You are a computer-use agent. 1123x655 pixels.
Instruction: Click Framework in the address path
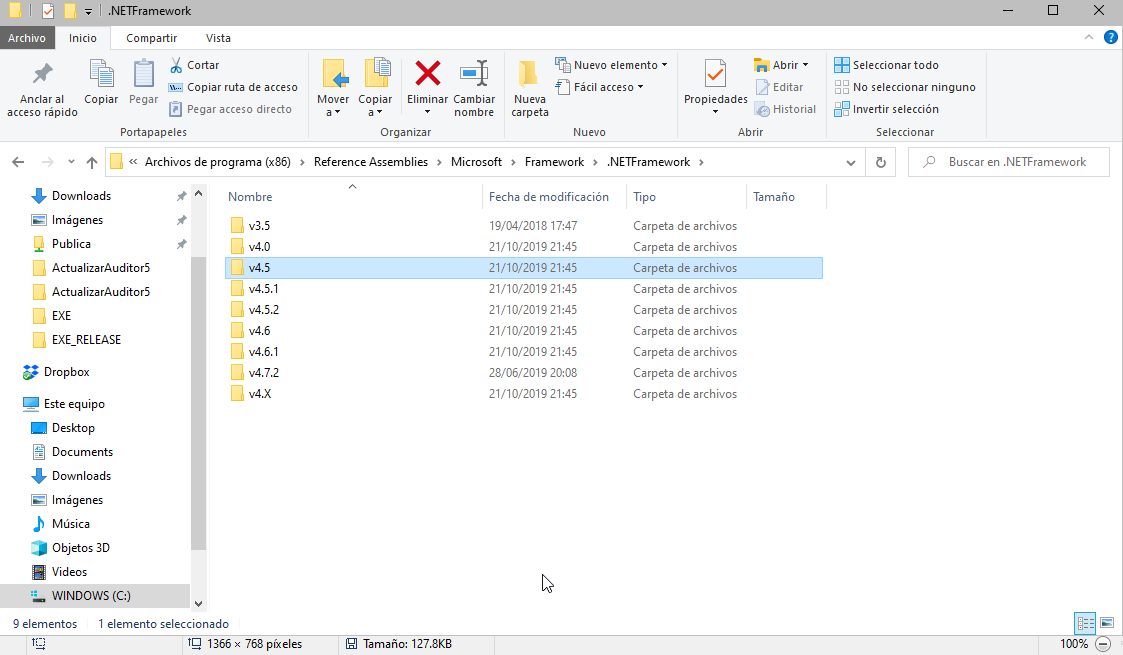pyautogui.click(x=554, y=162)
